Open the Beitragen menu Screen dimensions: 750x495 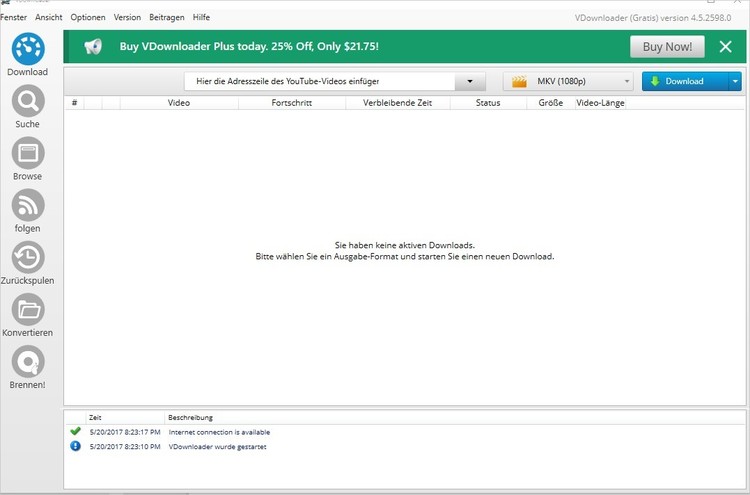coord(166,17)
